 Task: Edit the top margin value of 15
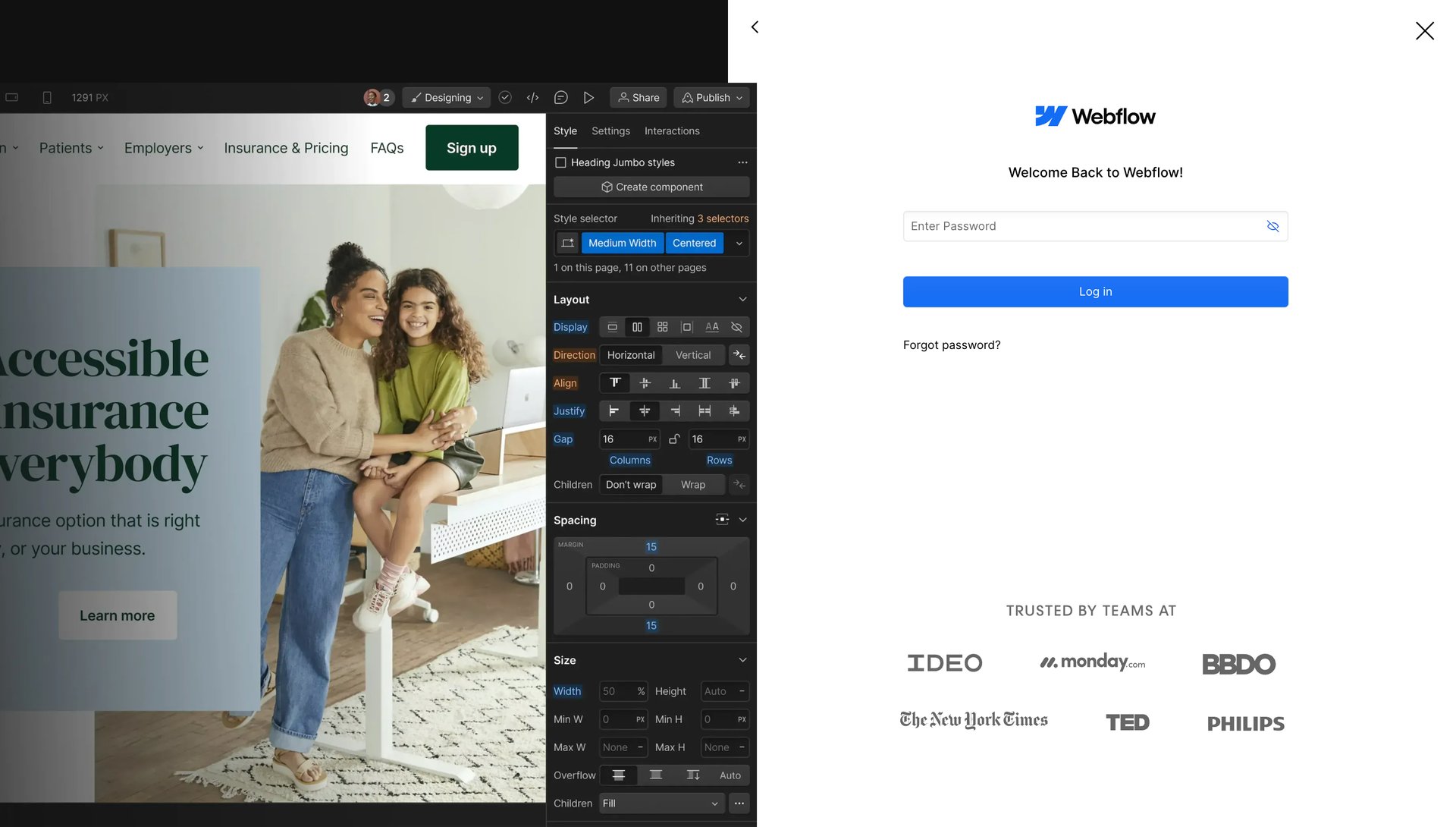pos(651,546)
